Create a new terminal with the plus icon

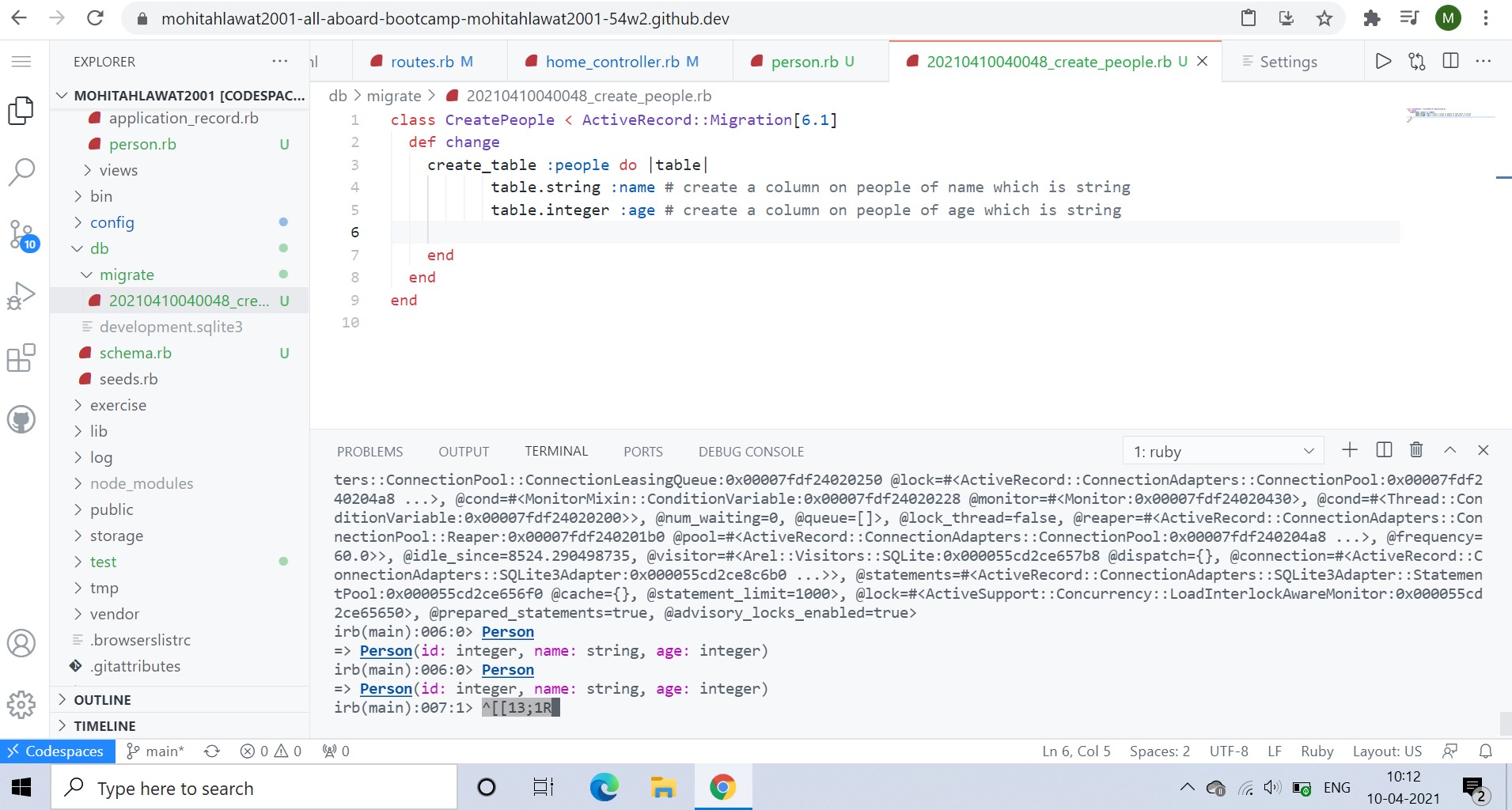click(1349, 450)
